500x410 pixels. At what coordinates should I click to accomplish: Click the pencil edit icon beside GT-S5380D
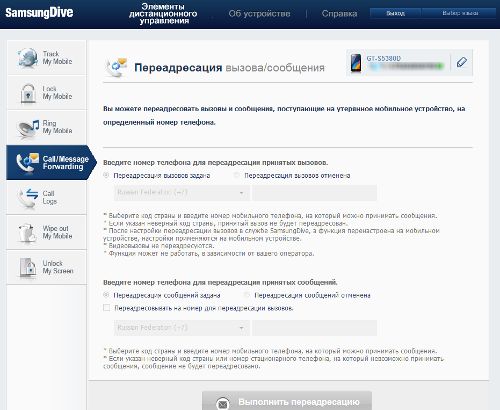coord(462,62)
